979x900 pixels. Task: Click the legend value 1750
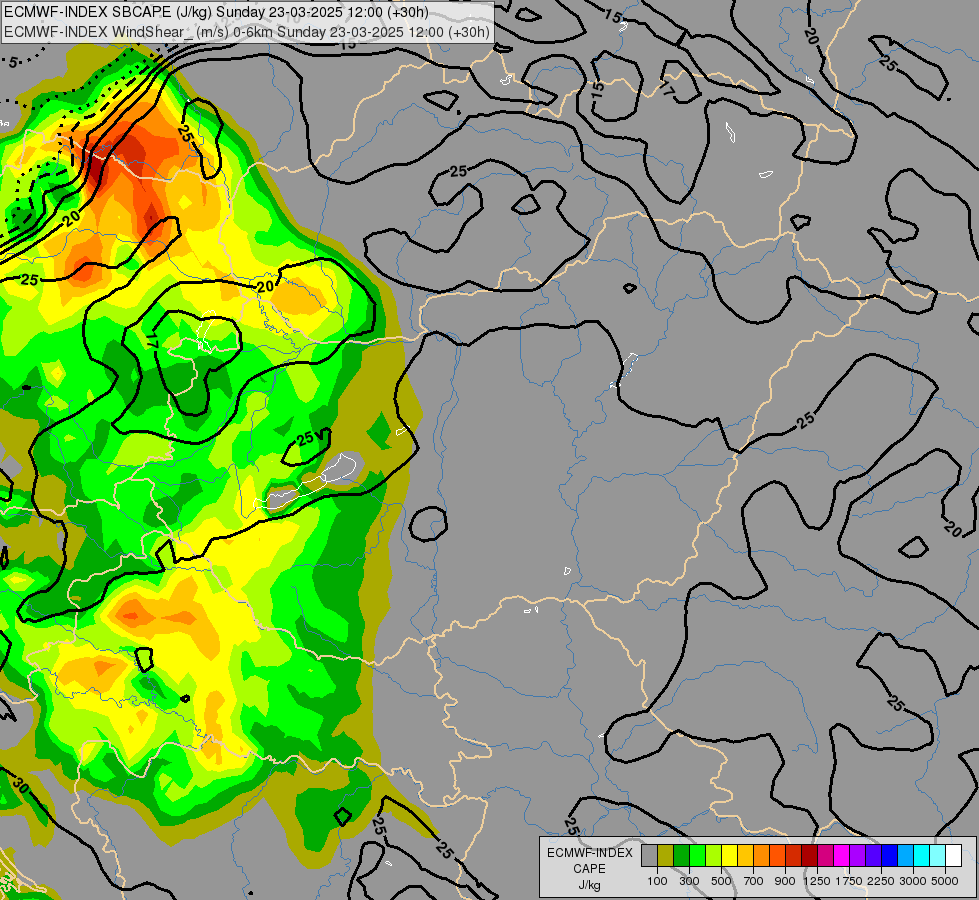point(849,881)
